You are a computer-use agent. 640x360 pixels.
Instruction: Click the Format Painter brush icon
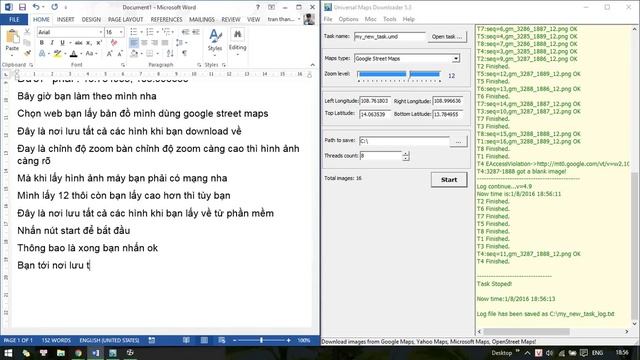[x=27, y=53]
